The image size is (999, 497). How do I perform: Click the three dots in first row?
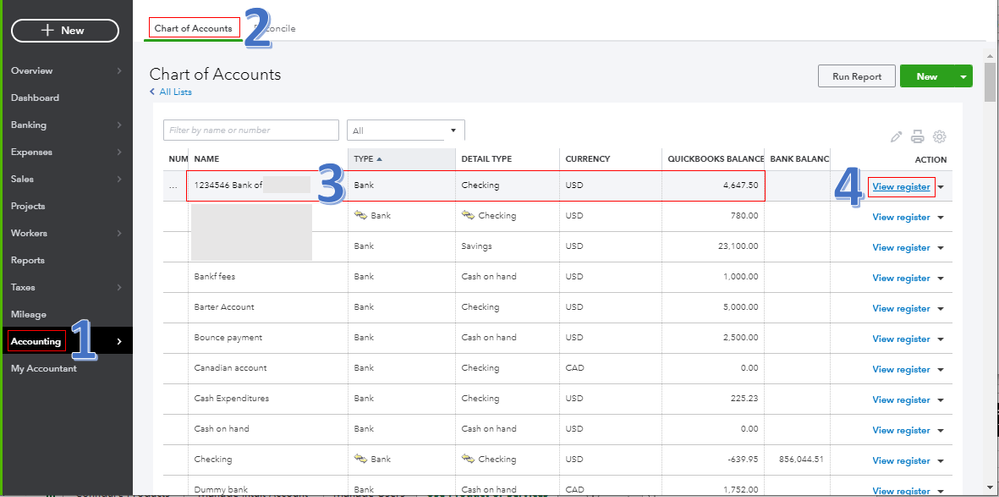point(174,186)
